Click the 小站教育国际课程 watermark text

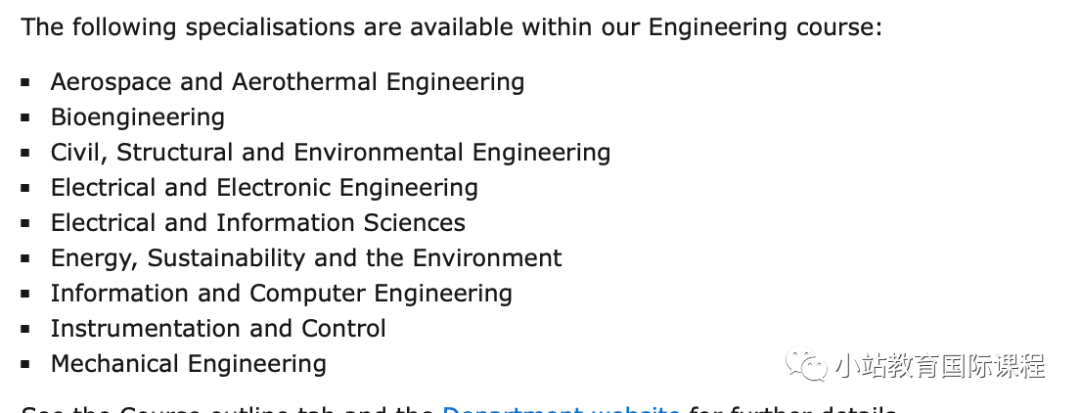click(940, 366)
